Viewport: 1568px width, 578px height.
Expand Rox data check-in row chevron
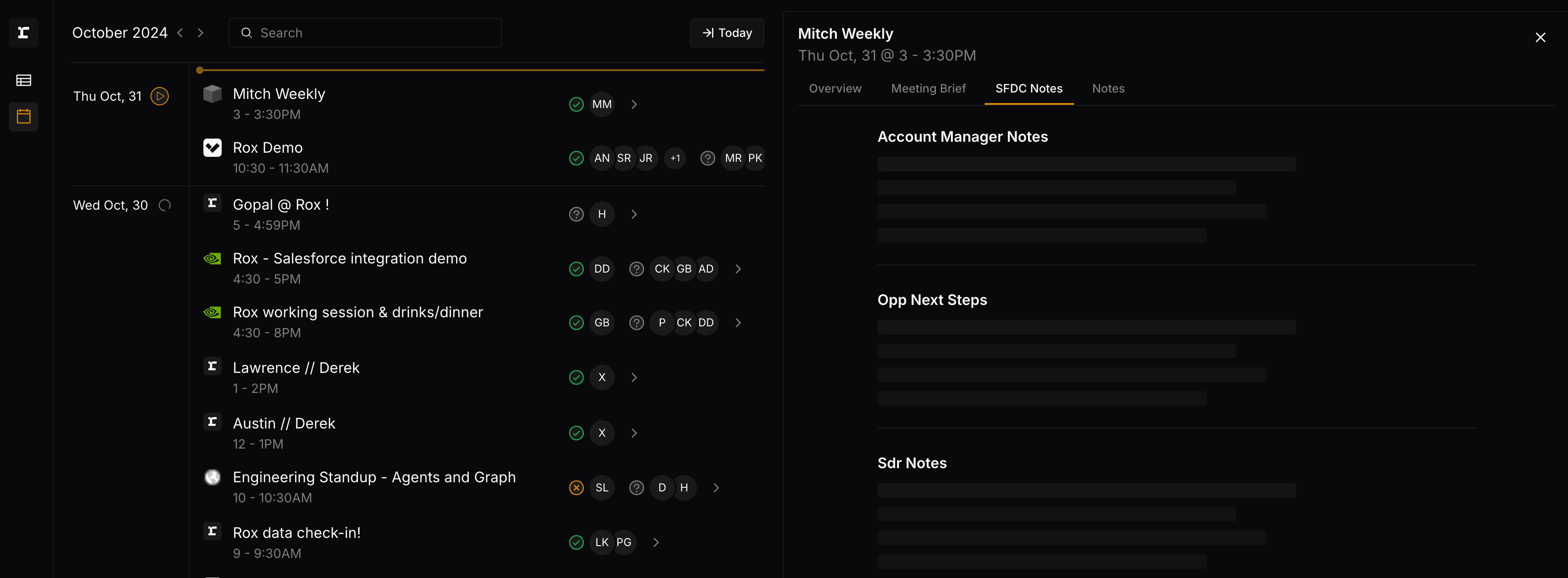click(655, 543)
